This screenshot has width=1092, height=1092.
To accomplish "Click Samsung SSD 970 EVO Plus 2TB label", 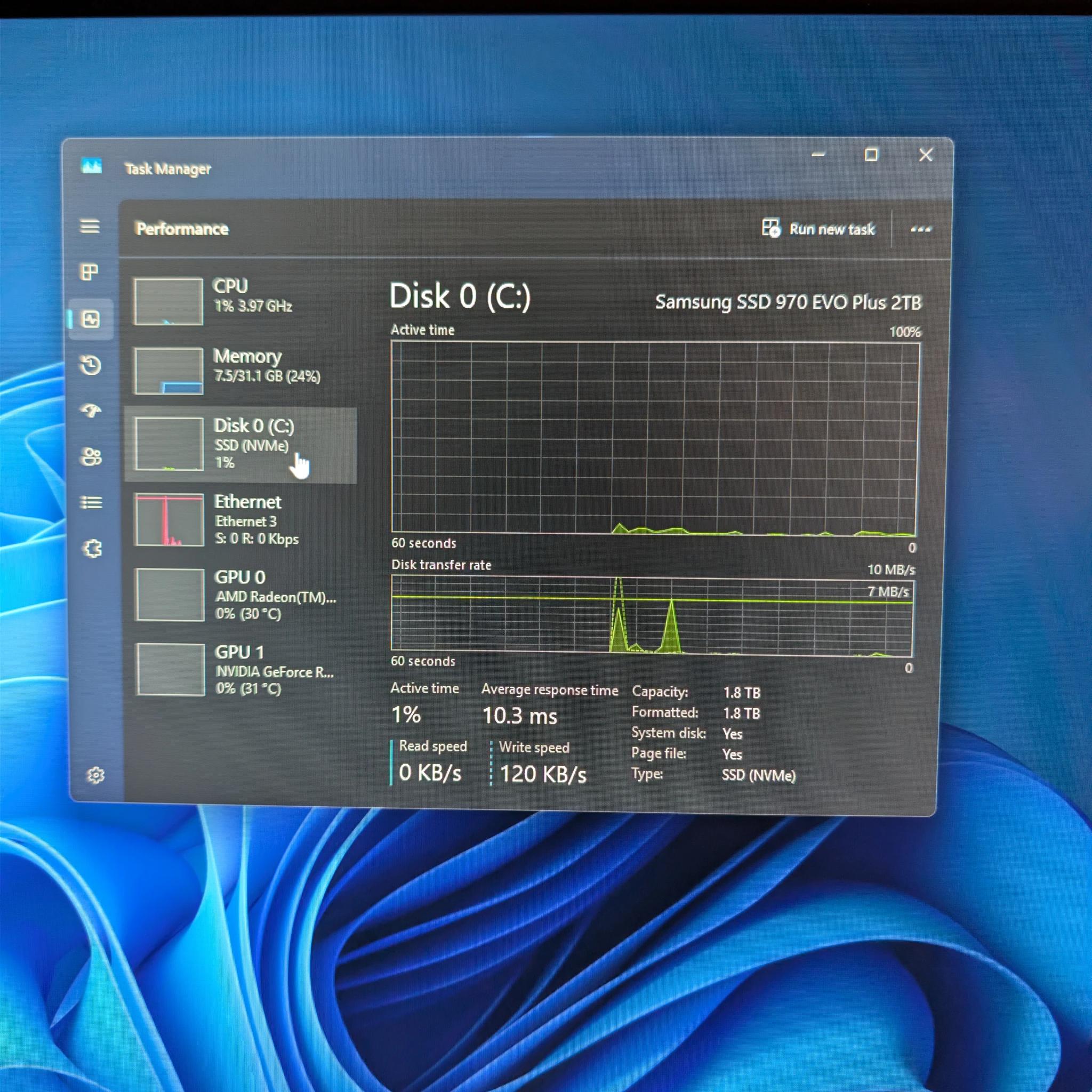I will tap(788, 302).
